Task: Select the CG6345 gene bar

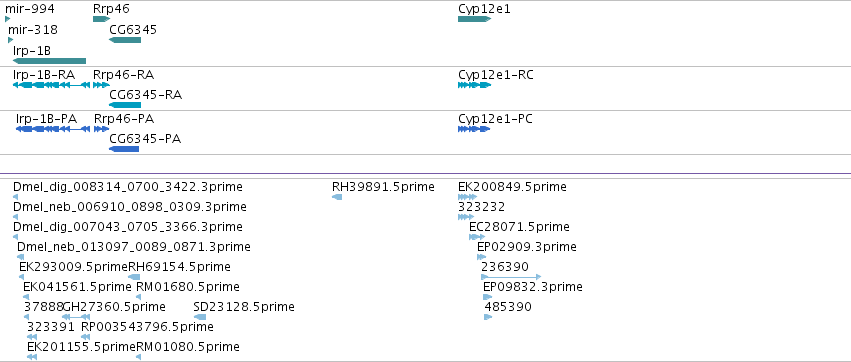Action: point(125,40)
